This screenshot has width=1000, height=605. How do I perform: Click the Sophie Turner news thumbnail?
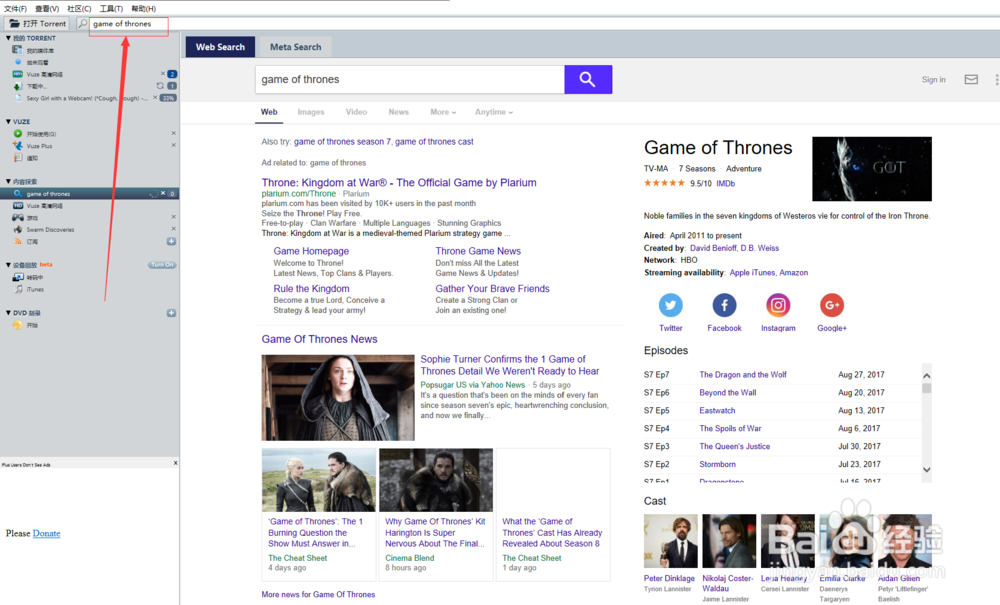pos(338,398)
